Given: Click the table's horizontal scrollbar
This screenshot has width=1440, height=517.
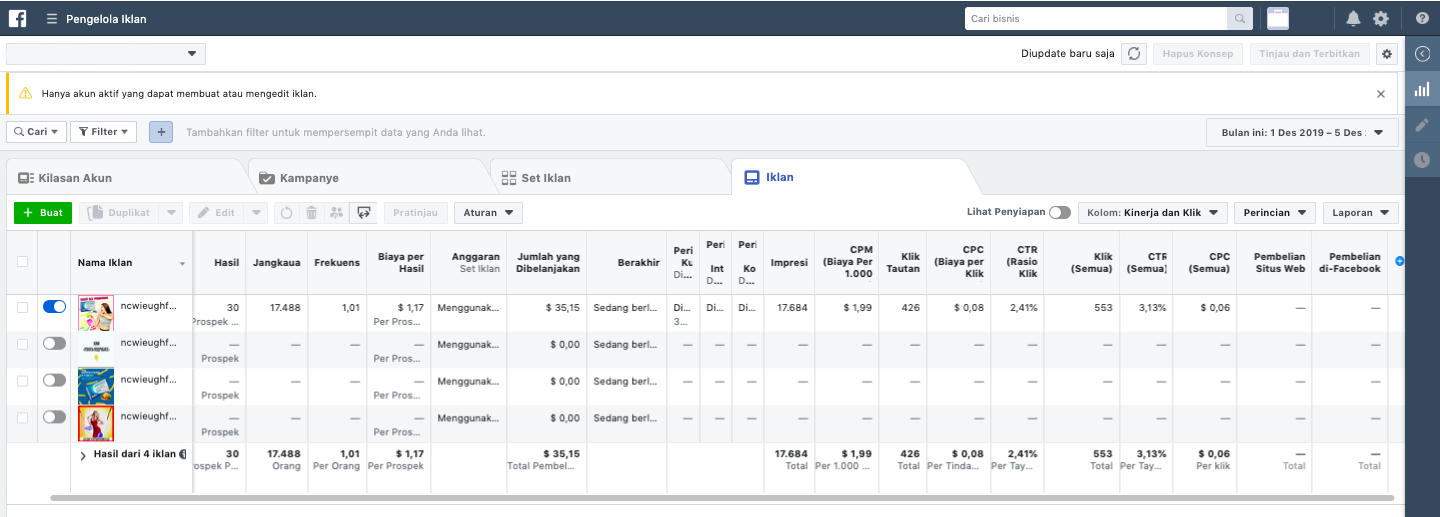Looking at the screenshot, I should point(721,497).
